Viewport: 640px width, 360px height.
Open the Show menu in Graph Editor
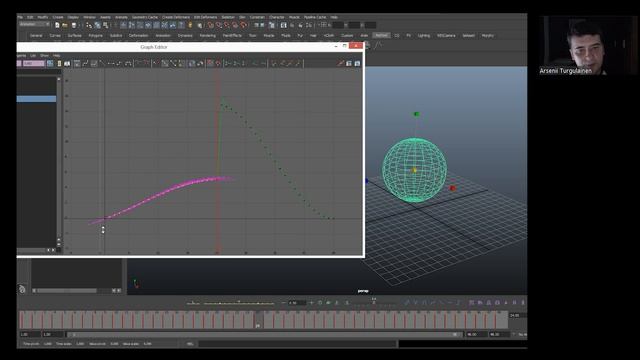coord(44,55)
